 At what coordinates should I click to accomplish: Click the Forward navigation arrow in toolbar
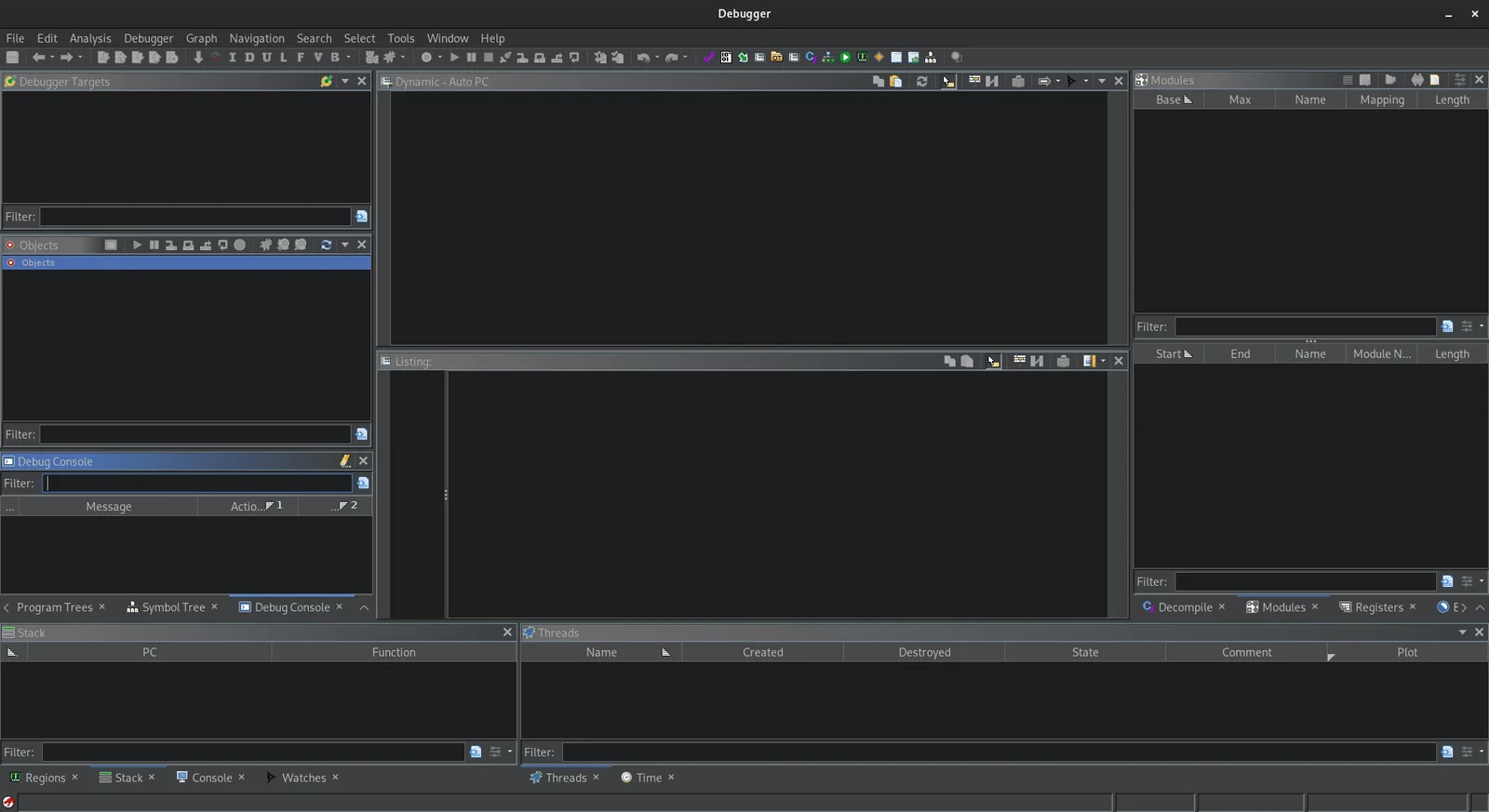66,57
